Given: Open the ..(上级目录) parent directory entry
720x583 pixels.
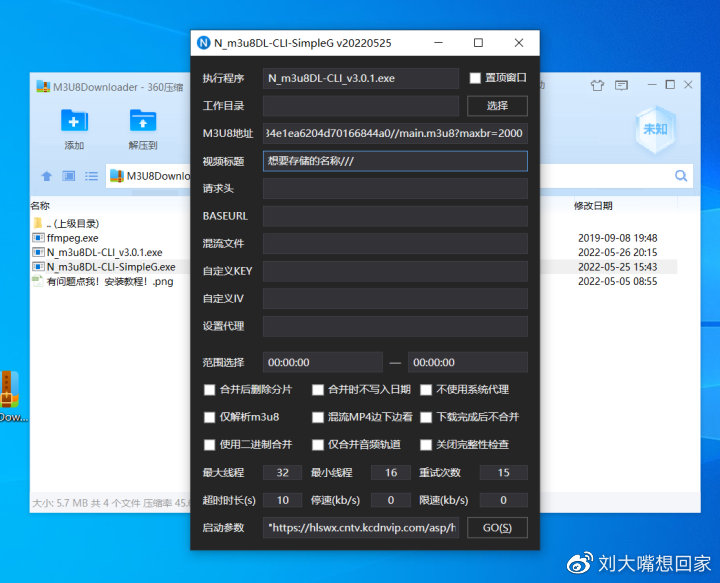Looking at the screenshot, I should click(x=73, y=224).
